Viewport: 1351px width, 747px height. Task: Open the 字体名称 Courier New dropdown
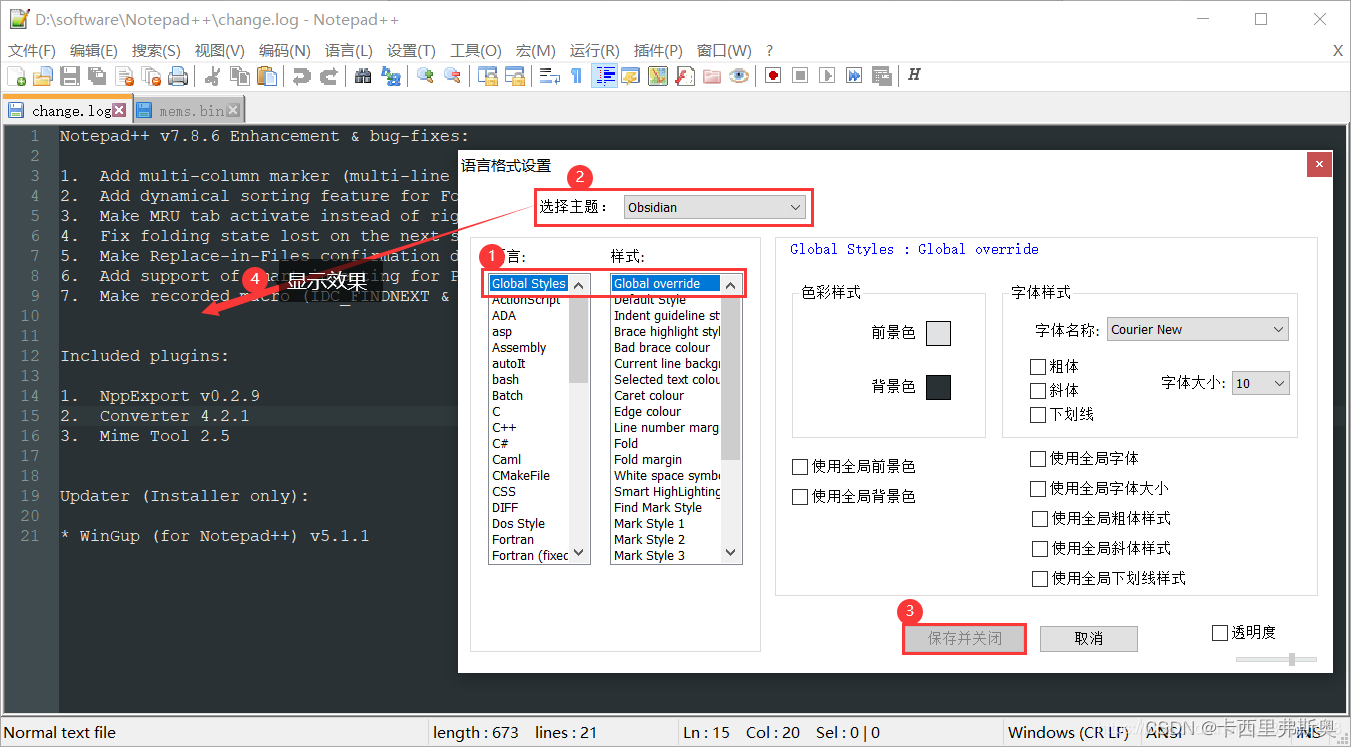click(x=1197, y=329)
